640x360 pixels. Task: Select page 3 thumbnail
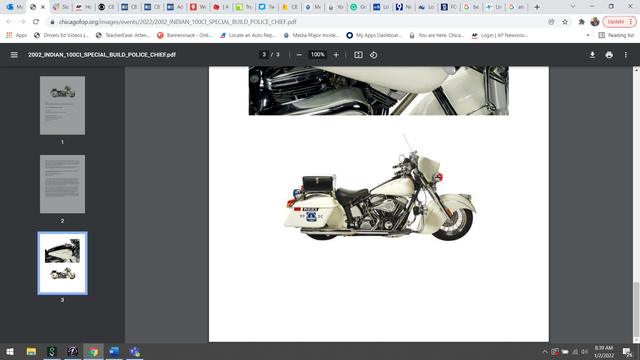coord(62,263)
